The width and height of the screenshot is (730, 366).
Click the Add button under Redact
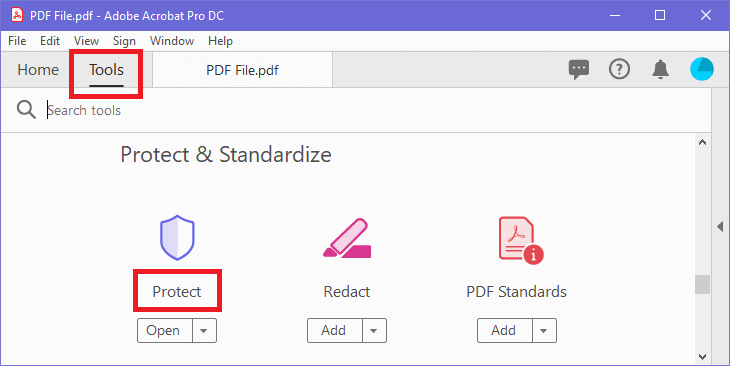[335, 331]
